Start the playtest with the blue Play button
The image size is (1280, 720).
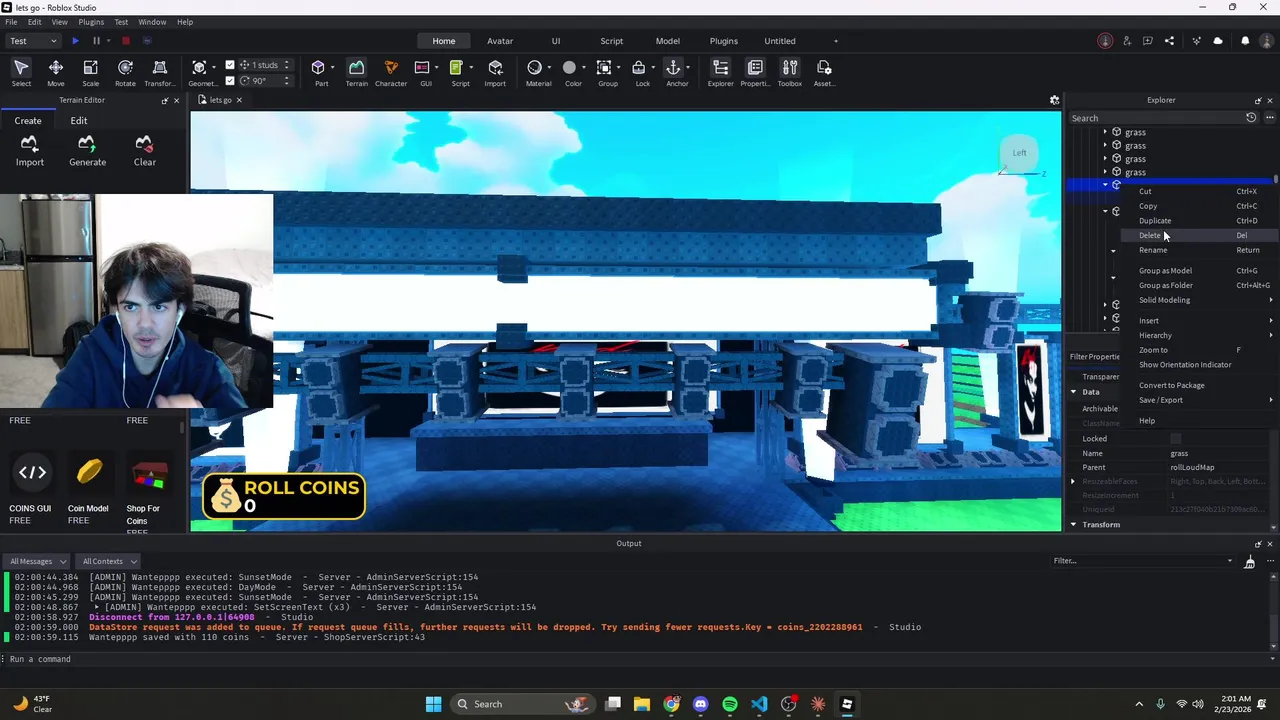[75, 41]
